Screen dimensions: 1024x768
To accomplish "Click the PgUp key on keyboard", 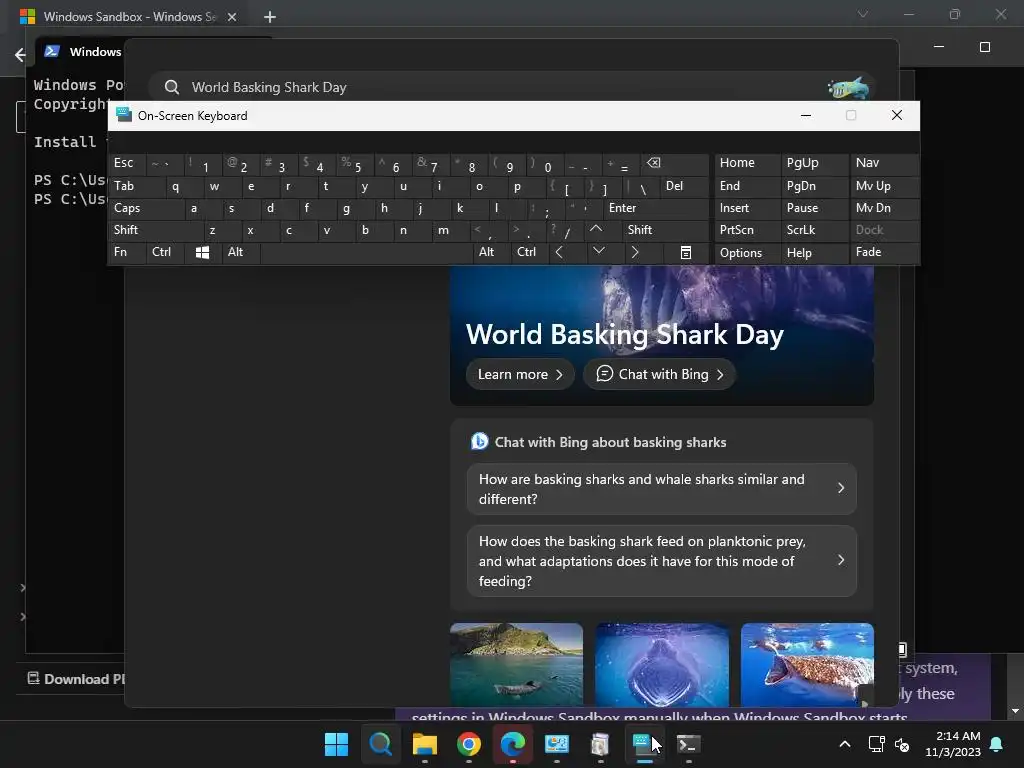I will click(x=814, y=163).
